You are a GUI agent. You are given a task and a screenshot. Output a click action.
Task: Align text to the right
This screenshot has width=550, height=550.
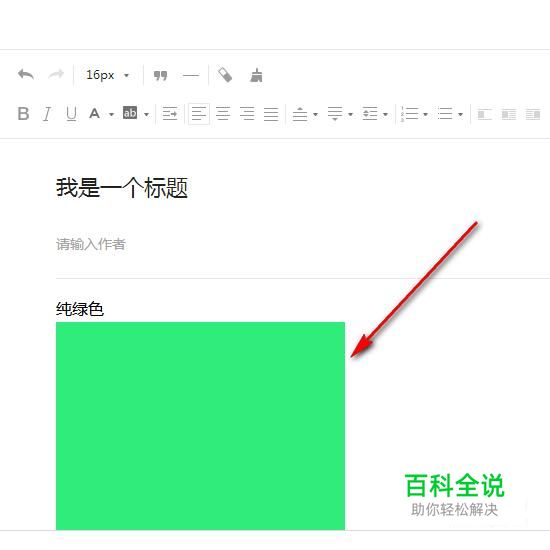(247, 114)
